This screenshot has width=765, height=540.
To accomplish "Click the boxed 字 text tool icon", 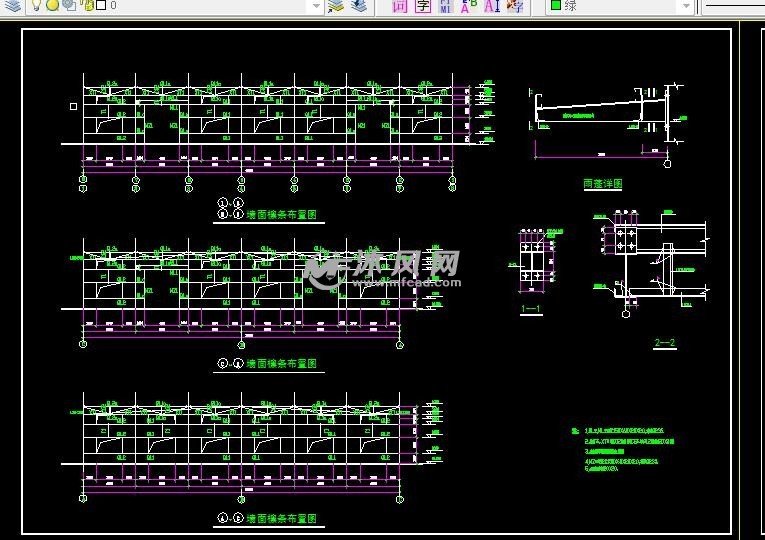I will pyautogui.click(x=422, y=6).
